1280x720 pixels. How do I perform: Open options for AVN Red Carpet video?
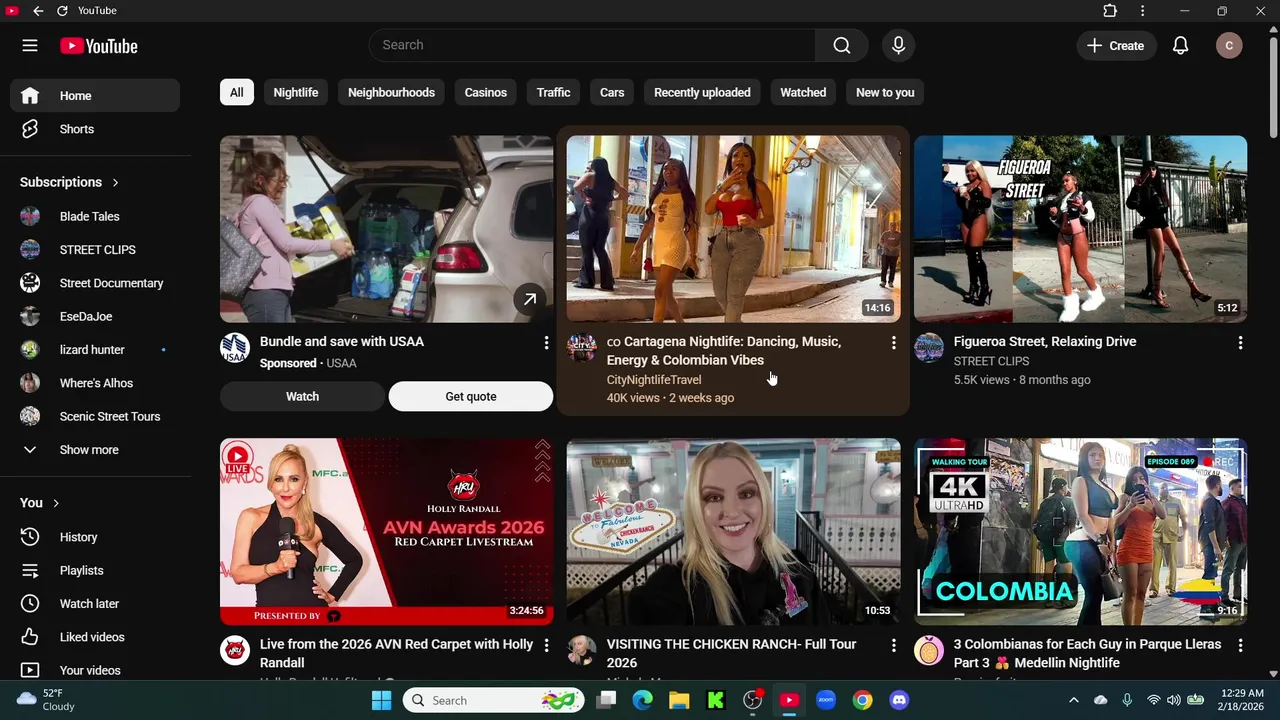pos(546,646)
